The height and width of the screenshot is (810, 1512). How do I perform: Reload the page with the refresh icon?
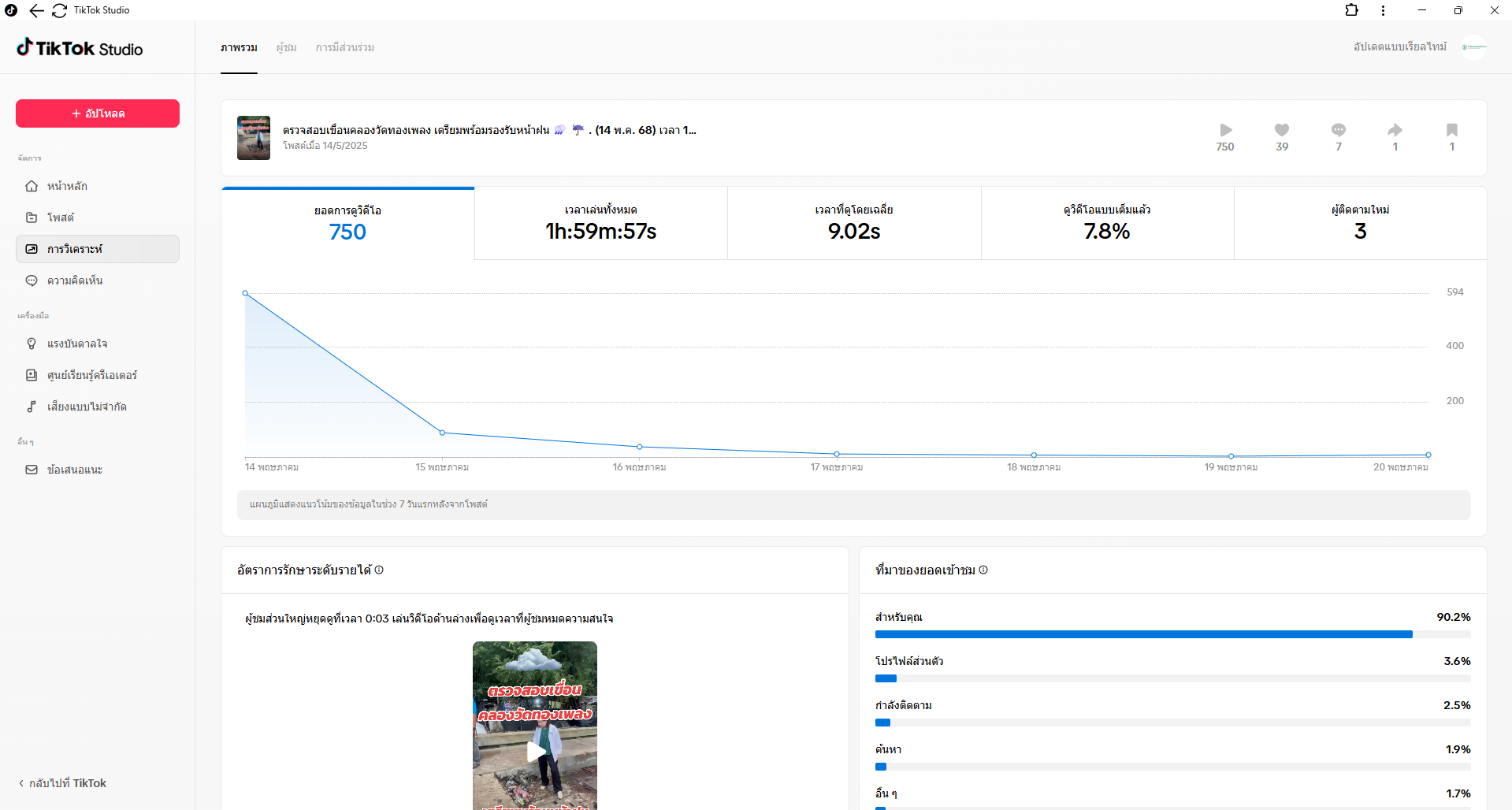pyautogui.click(x=60, y=10)
